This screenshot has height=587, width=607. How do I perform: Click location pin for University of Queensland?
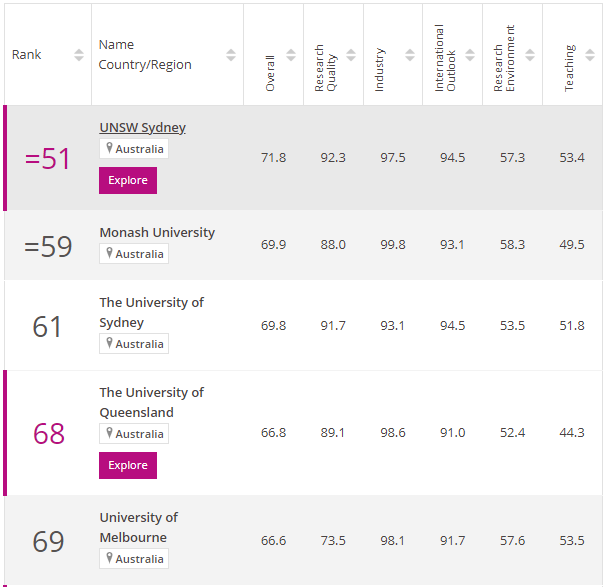pos(109,433)
